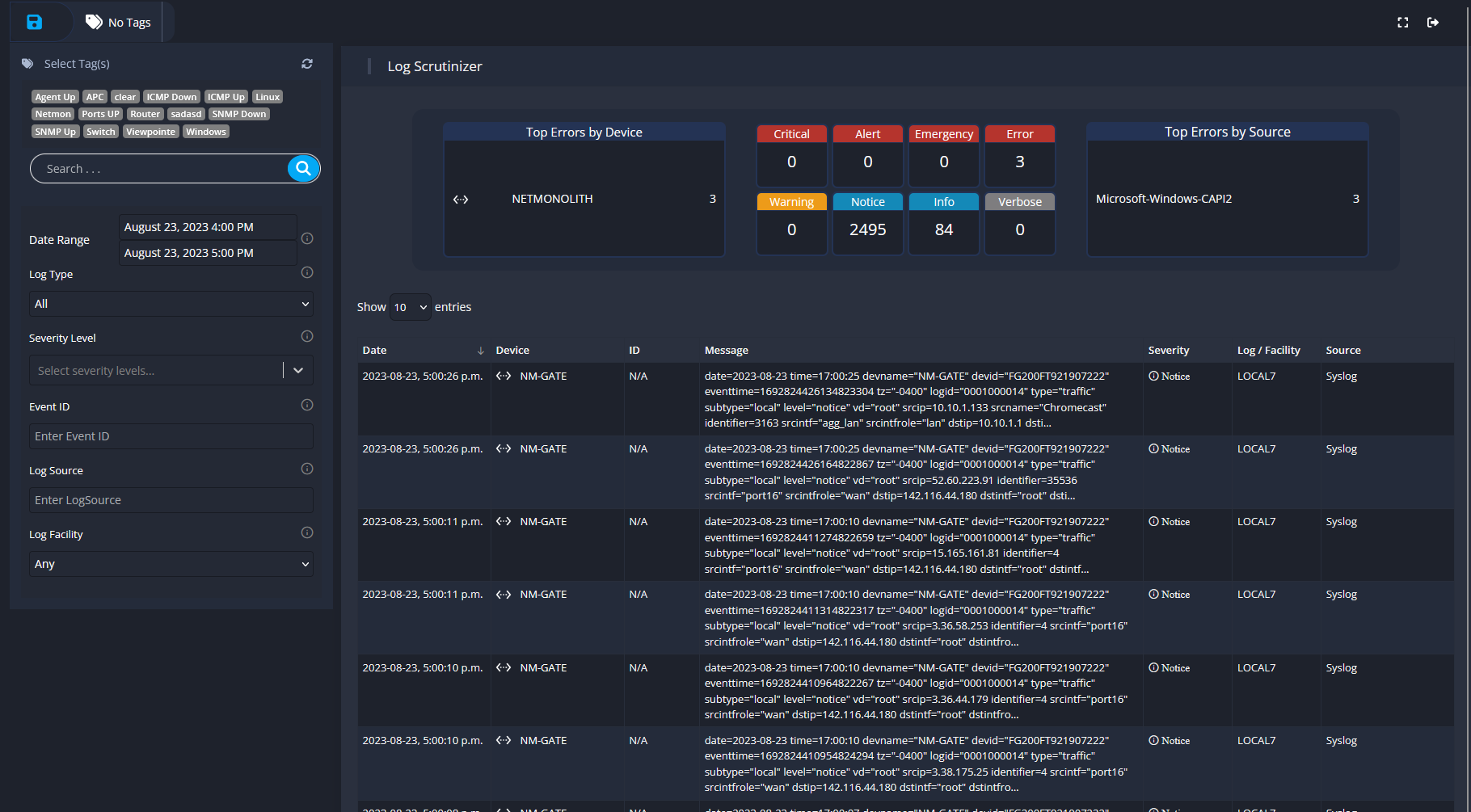Select the Agent Up tag
This screenshot has height=812, width=1471.
click(55, 97)
